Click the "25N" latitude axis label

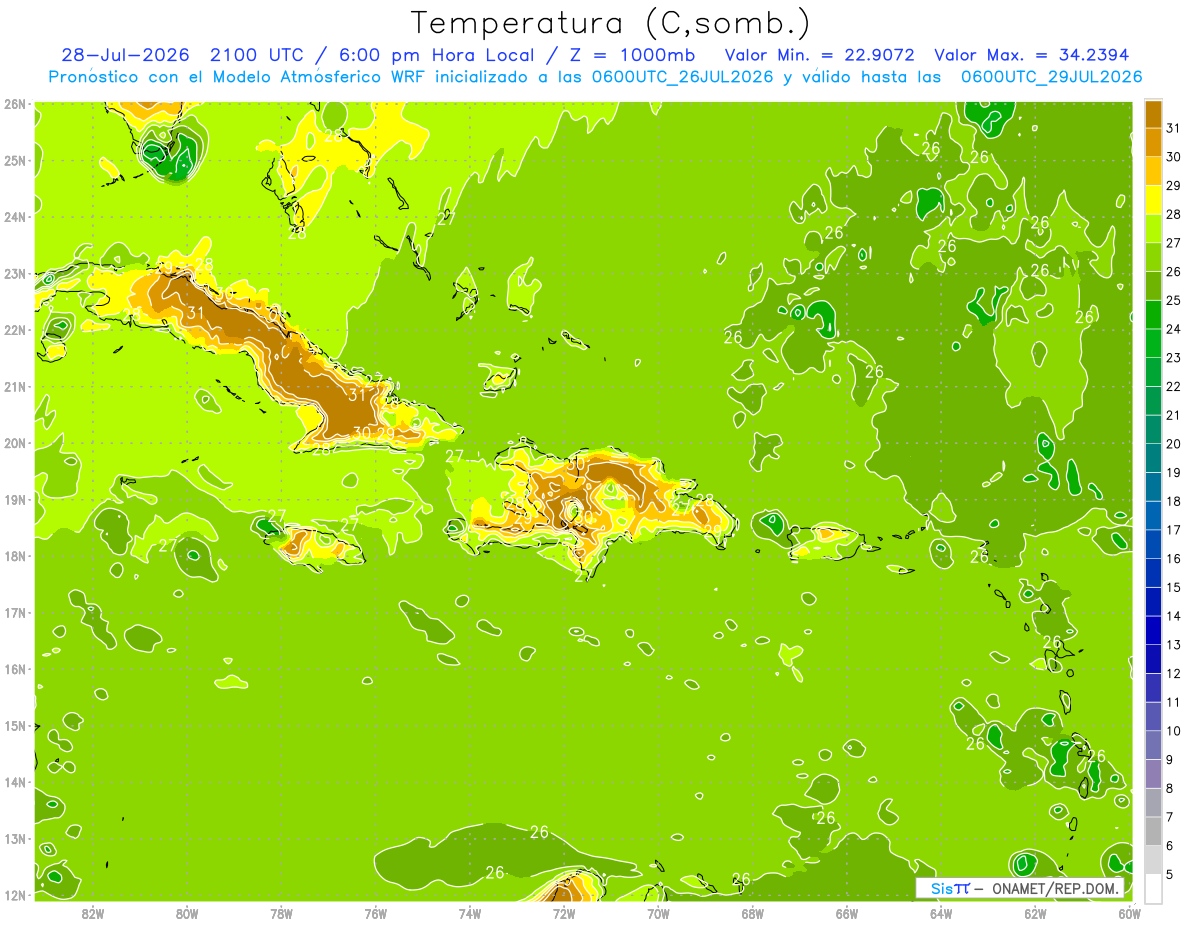click(15, 160)
